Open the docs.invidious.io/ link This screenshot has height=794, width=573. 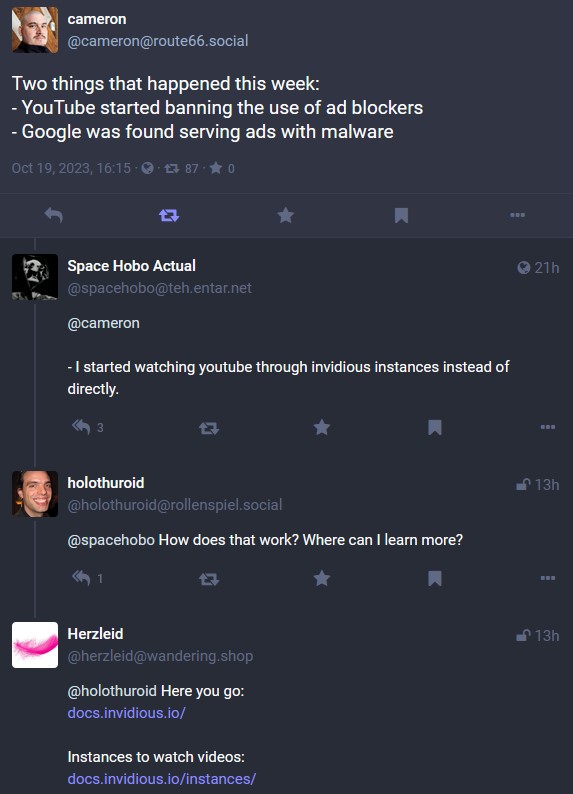click(x=127, y=712)
